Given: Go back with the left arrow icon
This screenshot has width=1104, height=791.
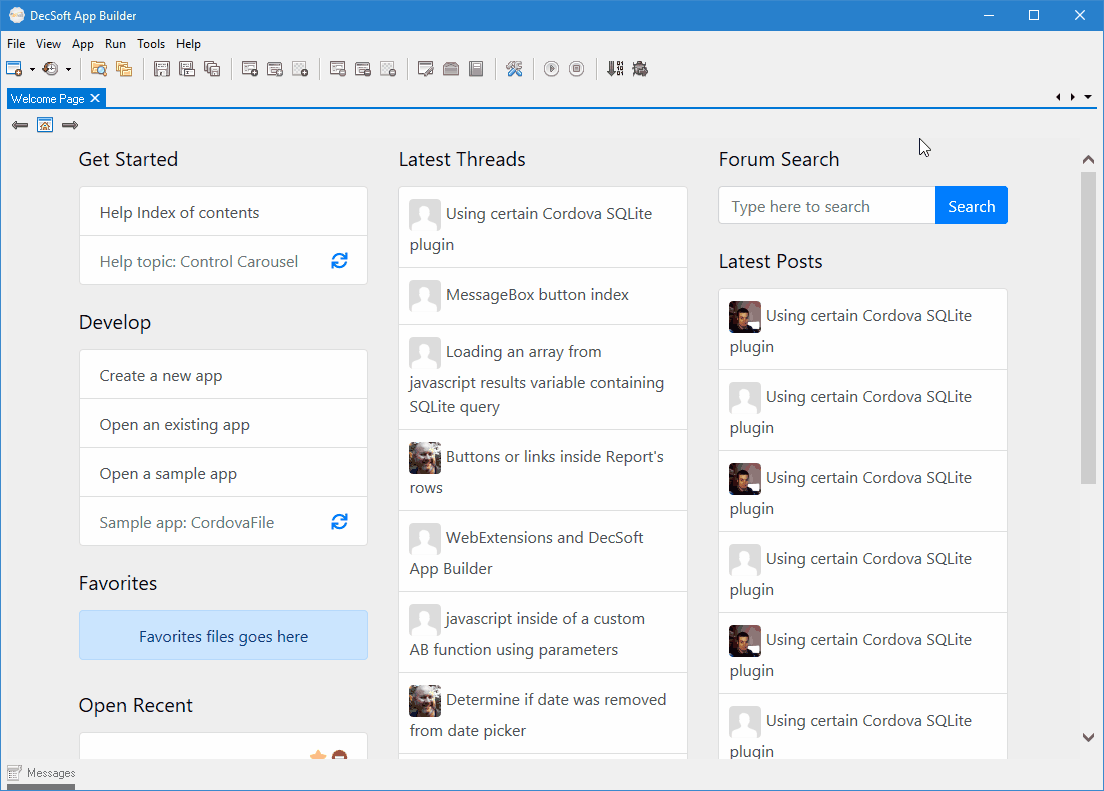Looking at the screenshot, I should pos(20,125).
